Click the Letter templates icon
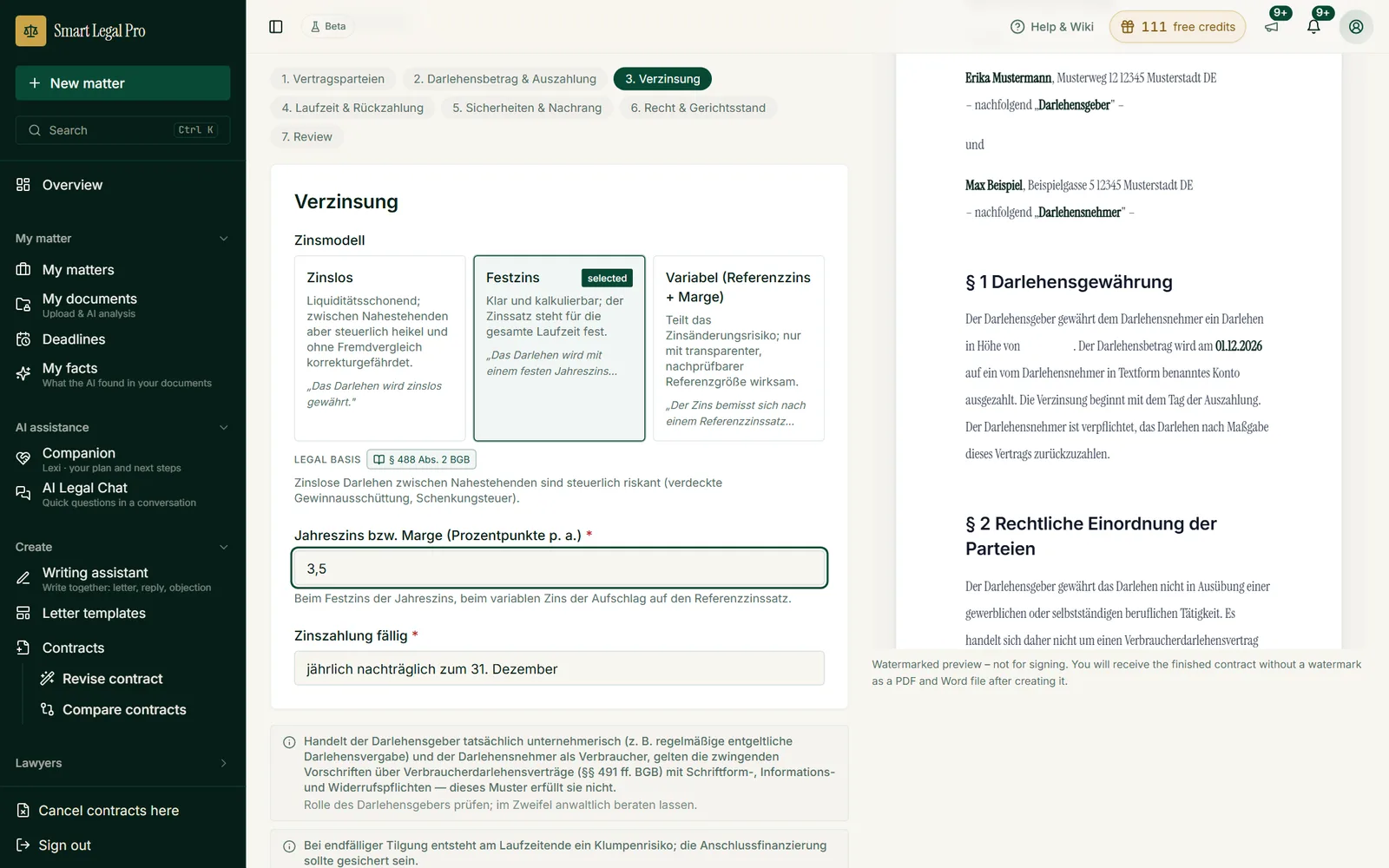 pyautogui.click(x=23, y=614)
